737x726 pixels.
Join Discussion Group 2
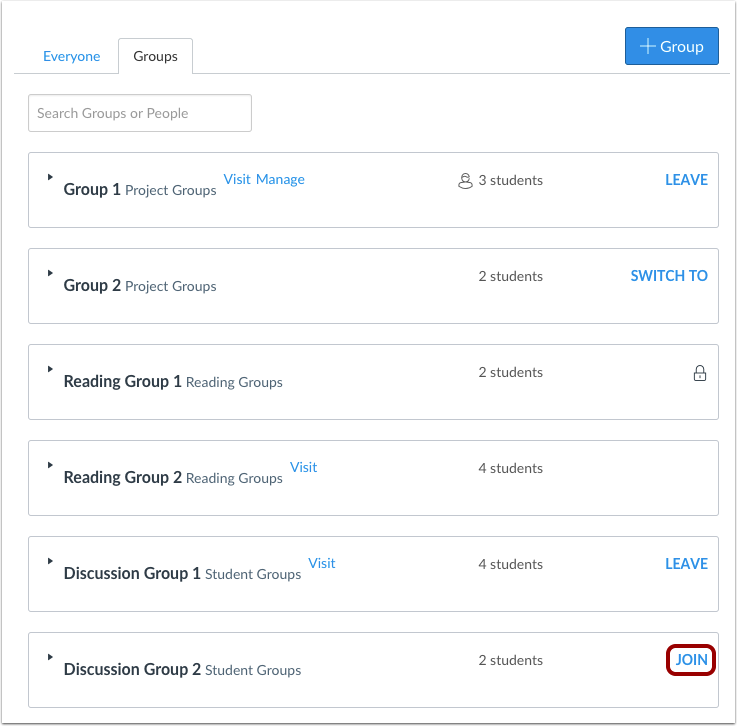point(691,660)
